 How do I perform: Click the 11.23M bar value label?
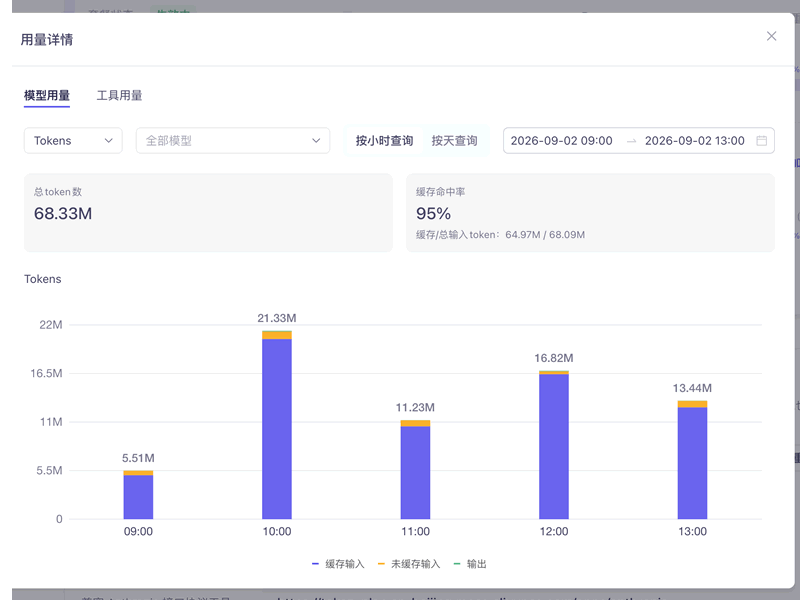[x=415, y=408]
